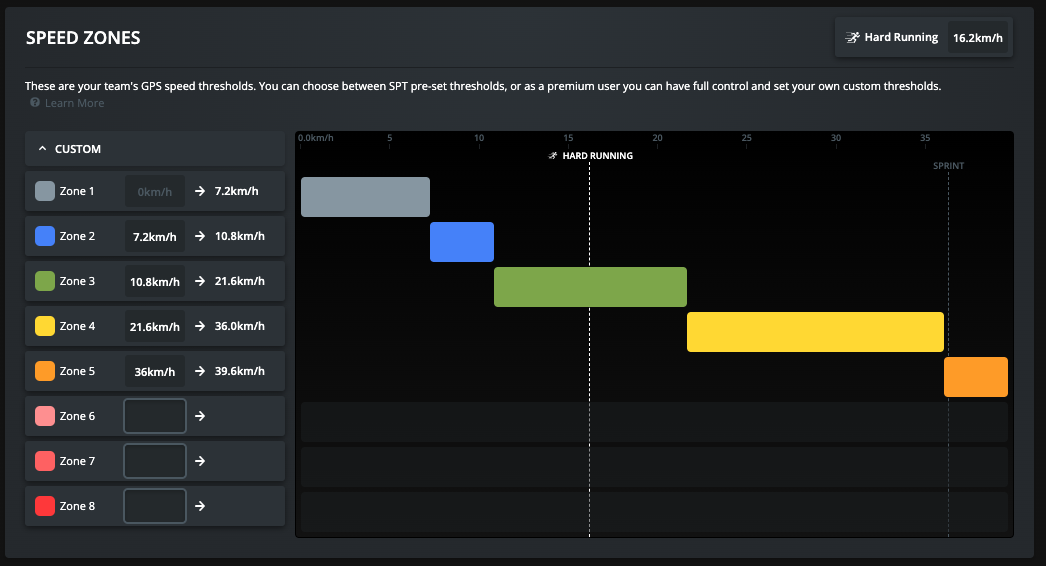Click the running icon beside Hard Running
The image size is (1046, 566).
852,38
